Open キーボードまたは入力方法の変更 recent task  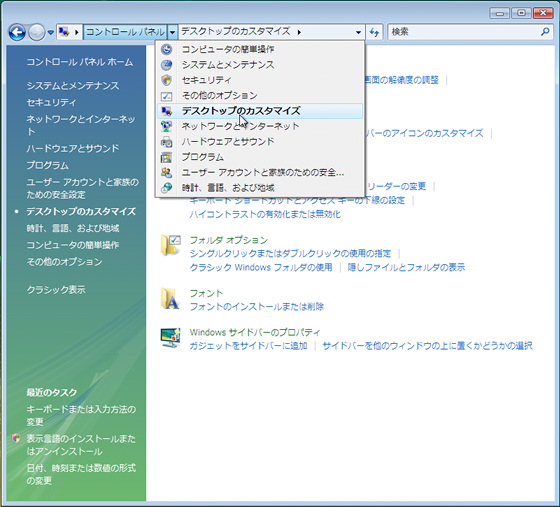tap(81, 415)
